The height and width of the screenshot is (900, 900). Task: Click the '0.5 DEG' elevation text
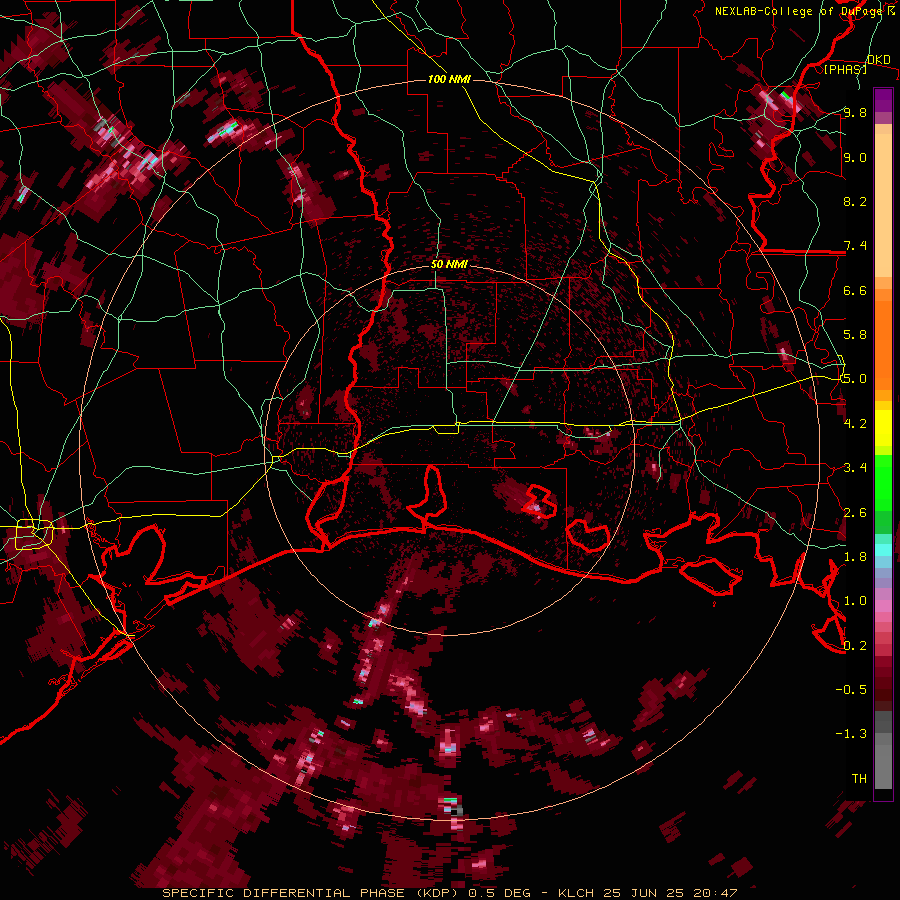pyautogui.click(x=498, y=893)
